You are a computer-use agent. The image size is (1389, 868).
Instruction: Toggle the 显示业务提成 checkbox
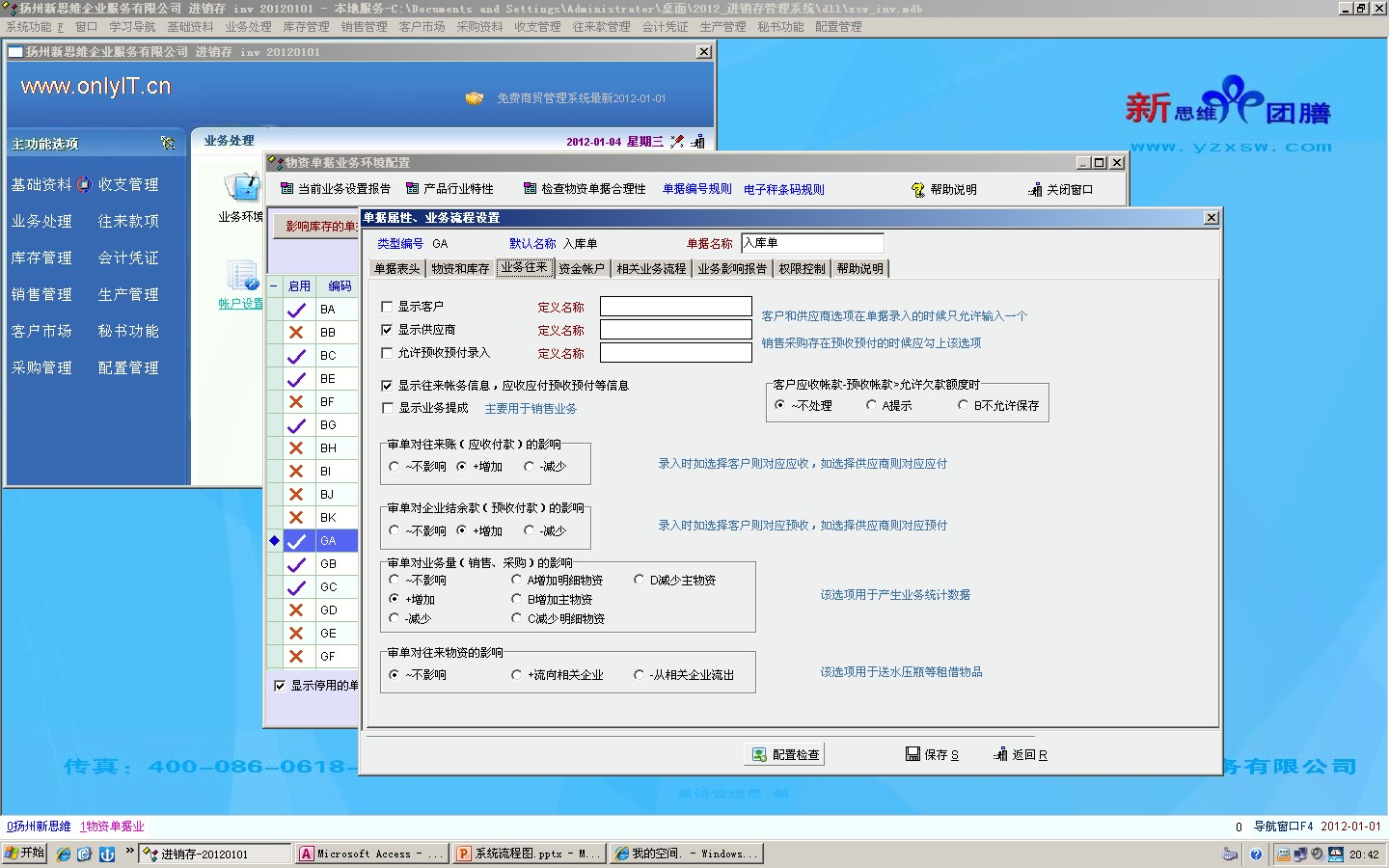(x=387, y=408)
